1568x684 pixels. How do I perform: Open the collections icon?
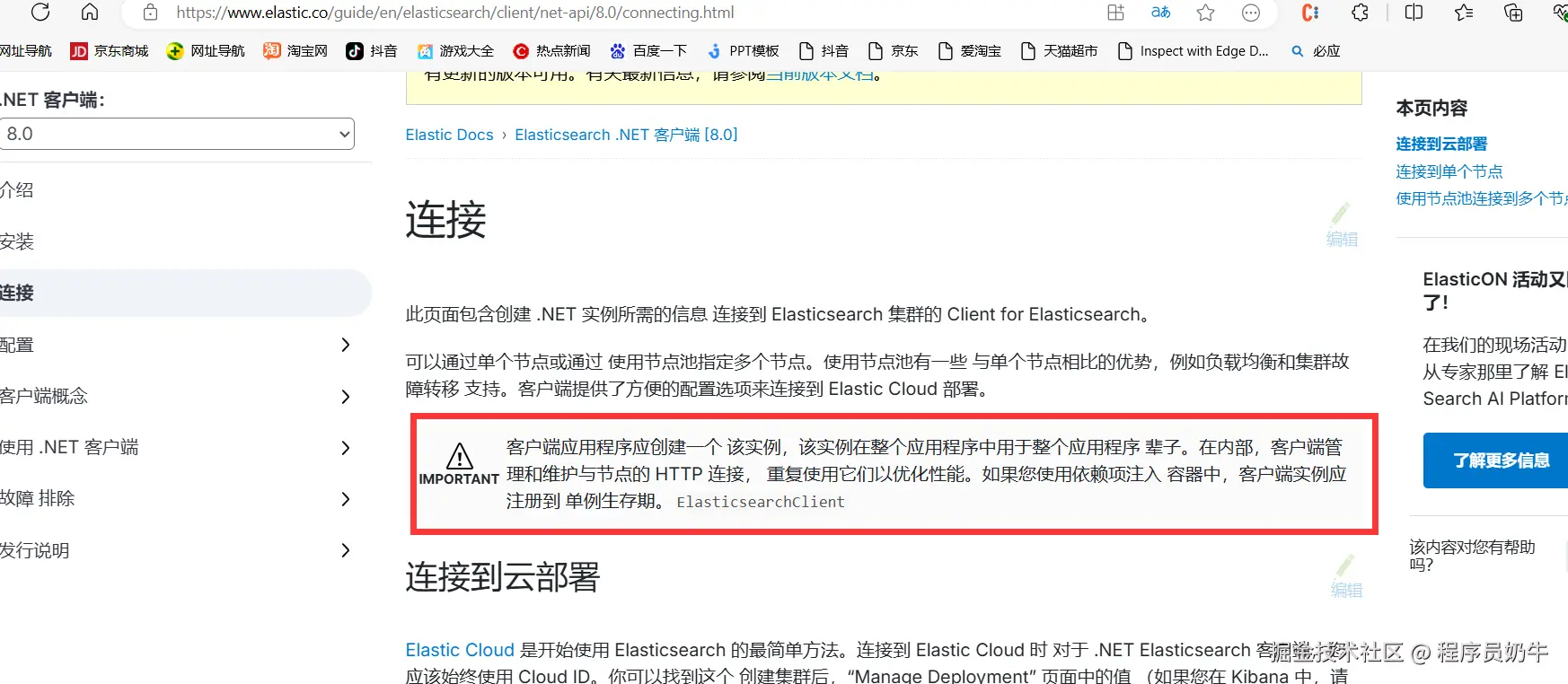pos(1514,13)
